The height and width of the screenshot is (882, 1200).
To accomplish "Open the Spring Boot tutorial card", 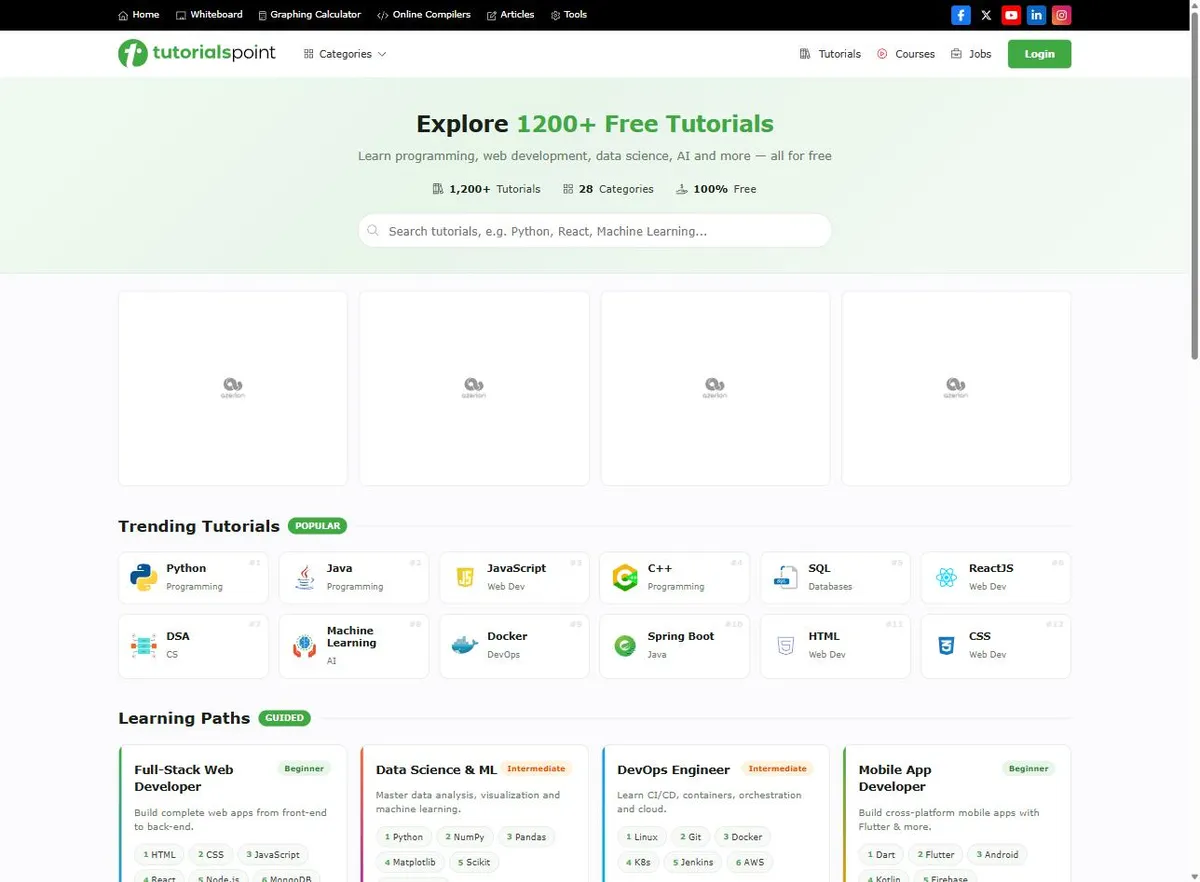I will [x=675, y=646].
